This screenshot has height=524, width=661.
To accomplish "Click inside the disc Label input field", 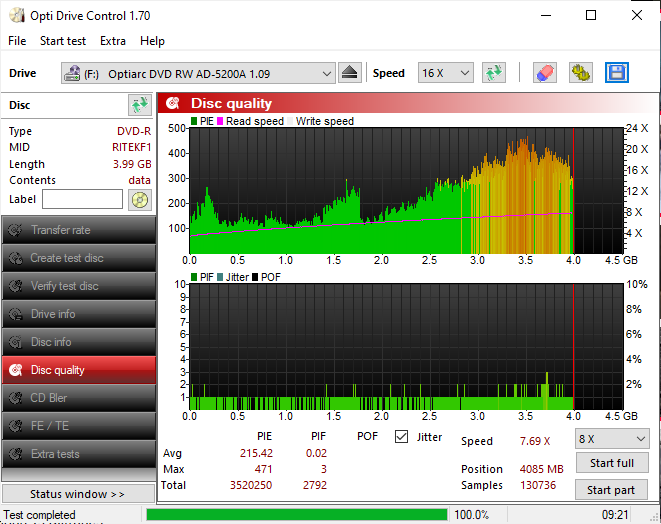I will (x=83, y=199).
